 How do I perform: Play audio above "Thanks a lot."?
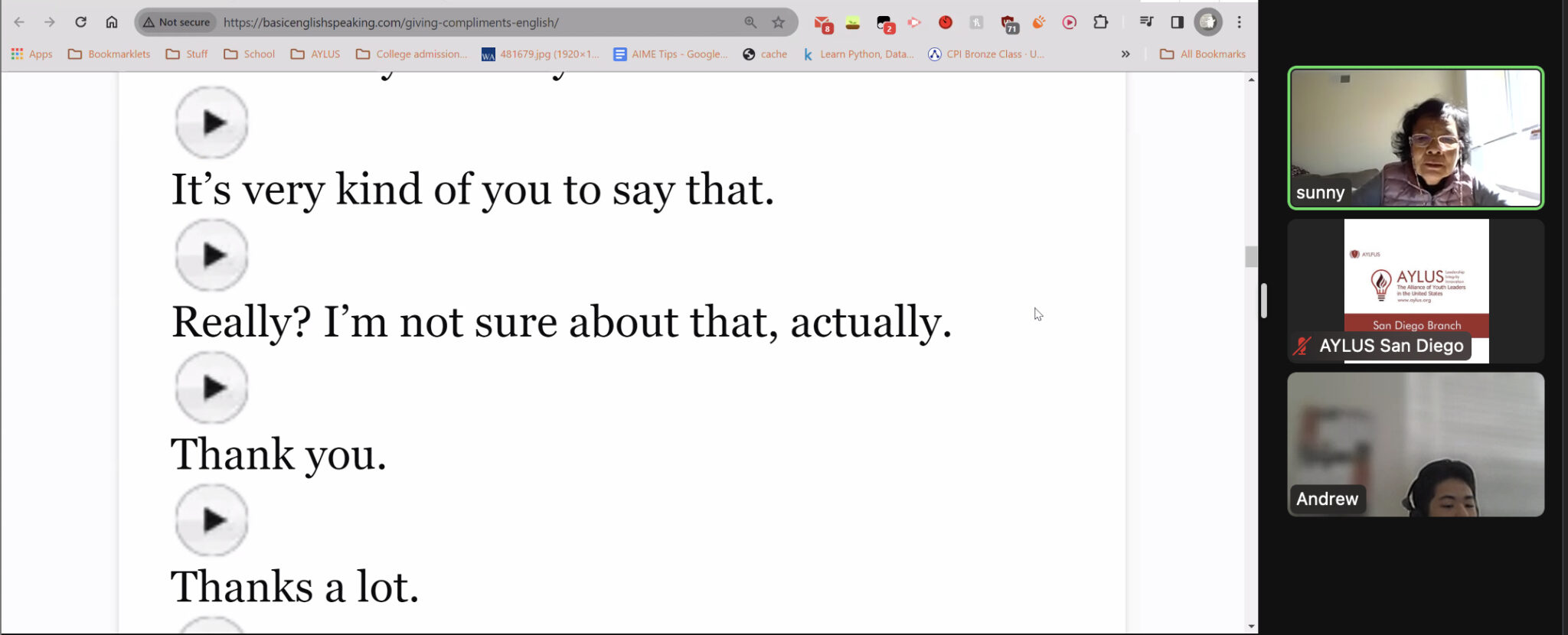211,520
